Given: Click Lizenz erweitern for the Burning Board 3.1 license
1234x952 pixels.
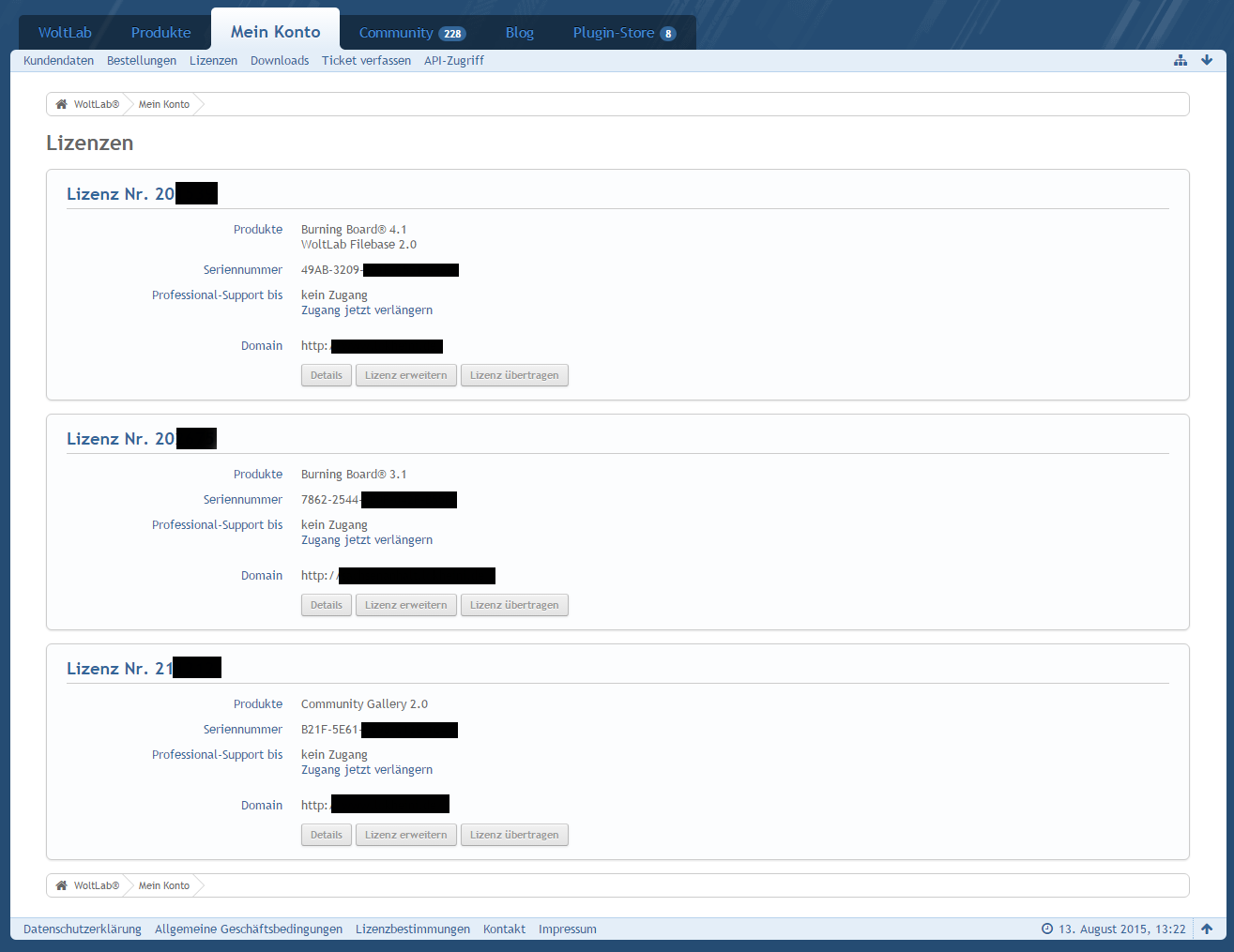Looking at the screenshot, I should click(405, 605).
